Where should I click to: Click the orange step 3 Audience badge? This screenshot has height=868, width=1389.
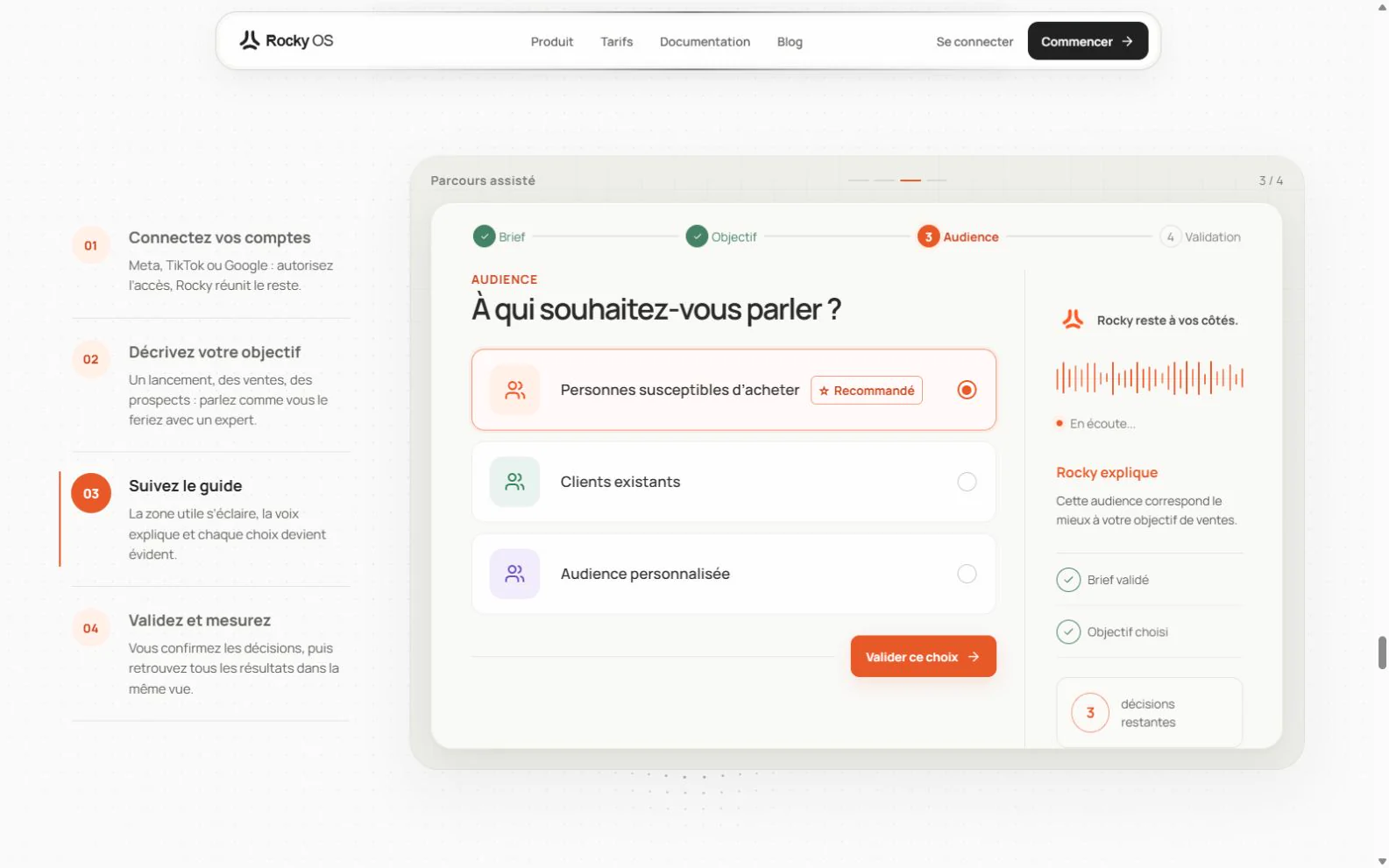pos(928,236)
